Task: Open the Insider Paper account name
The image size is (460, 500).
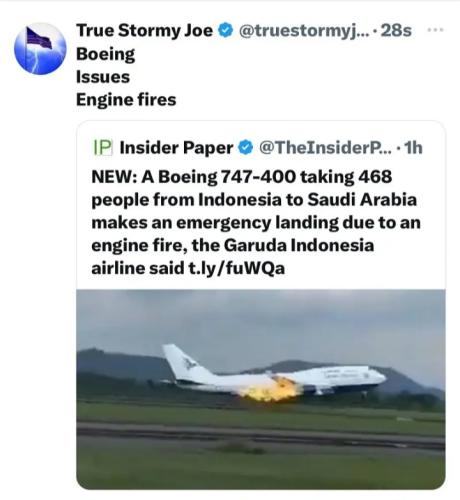Action: (x=176, y=148)
